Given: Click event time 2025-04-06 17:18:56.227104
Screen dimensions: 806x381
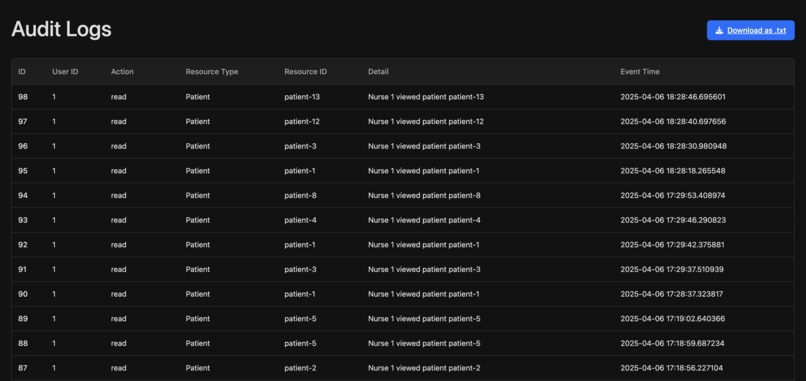Looking at the screenshot, I should coord(672,368).
